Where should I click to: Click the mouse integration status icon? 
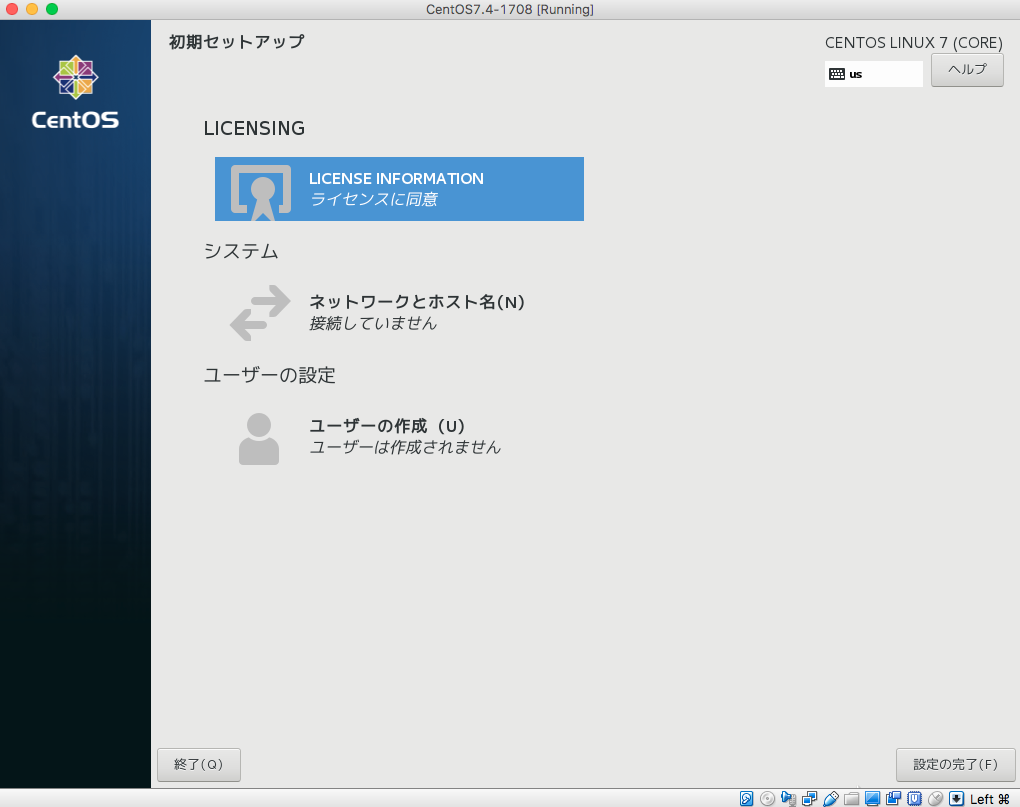(936, 799)
